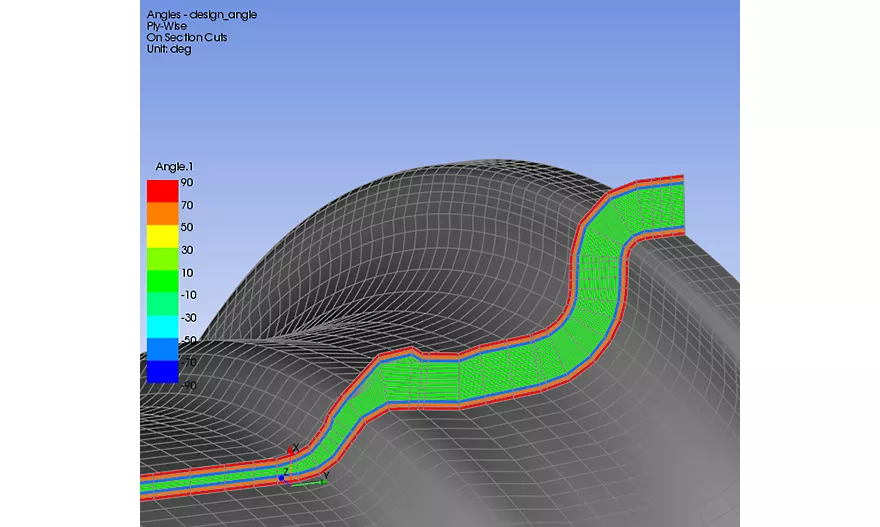The height and width of the screenshot is (527, 880).
Task: Click the coordinate triad Z axis label
Action: coord(286,471)
